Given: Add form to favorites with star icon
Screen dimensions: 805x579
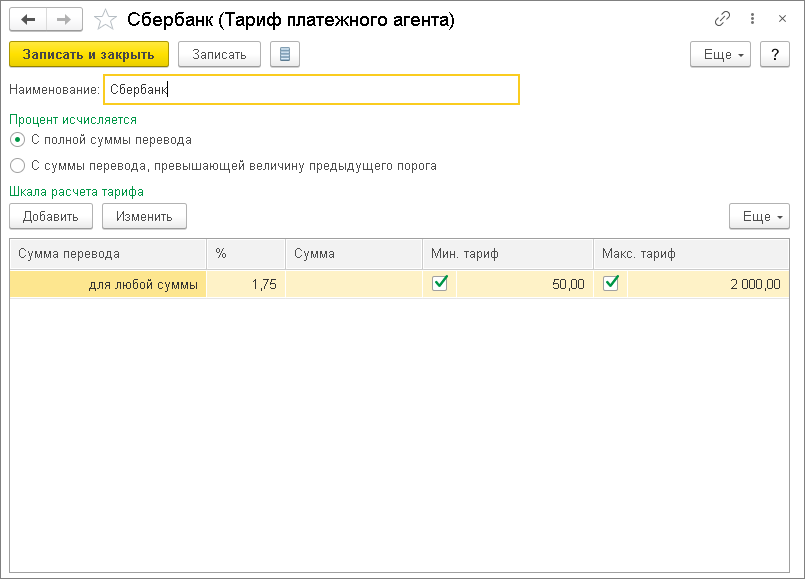Looking at the screenshot, I should pos(104,19).
